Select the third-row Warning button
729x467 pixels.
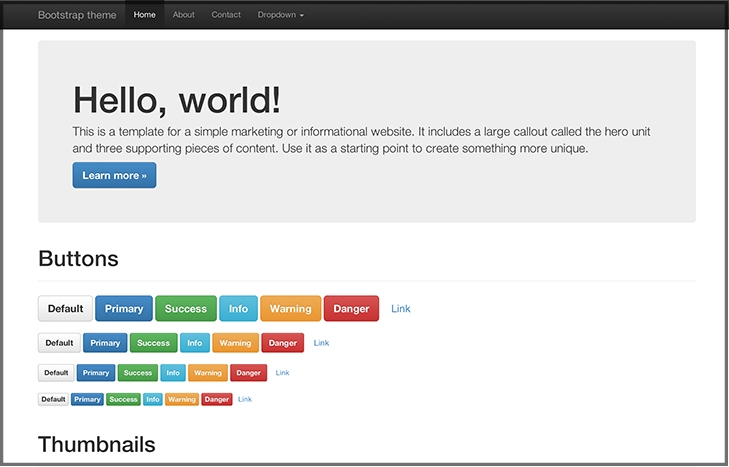208,373
